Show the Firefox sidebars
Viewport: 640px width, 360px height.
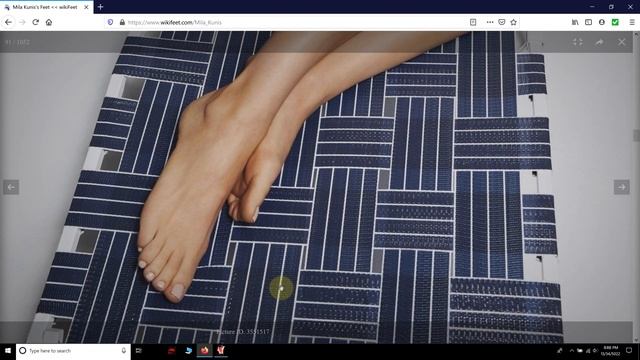coord(588,22)
